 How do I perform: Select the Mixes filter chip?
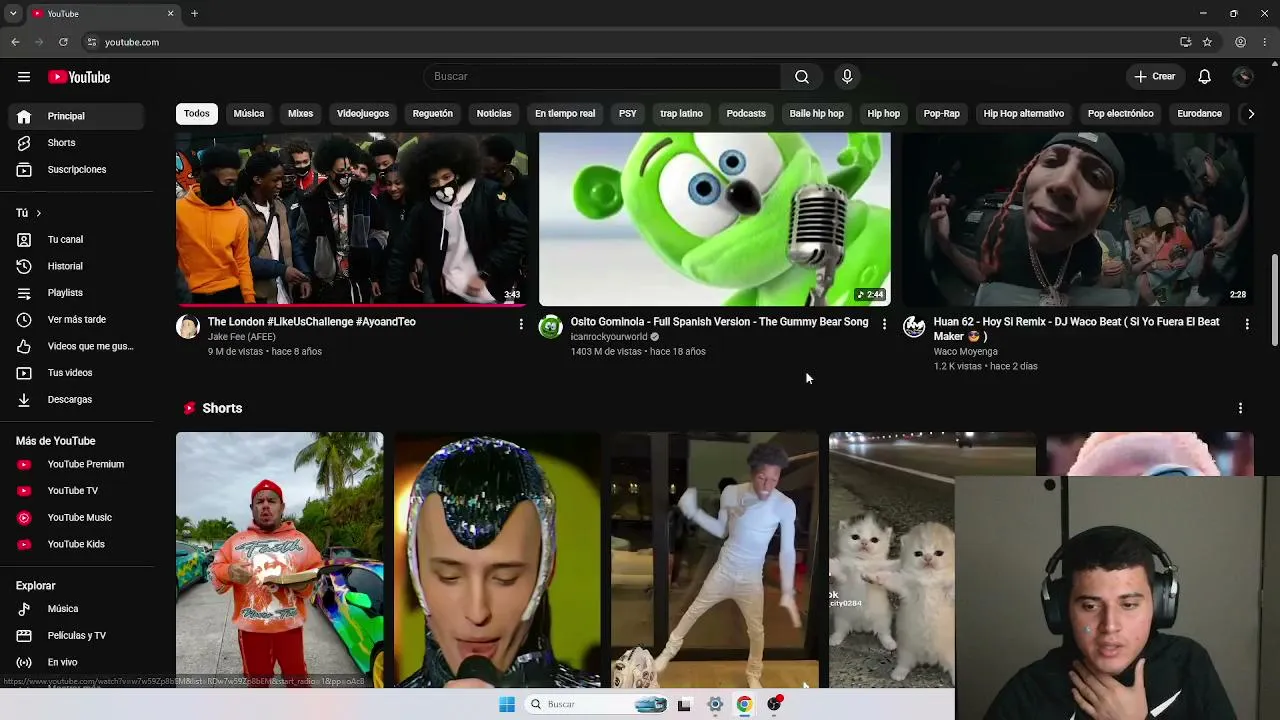301,114
